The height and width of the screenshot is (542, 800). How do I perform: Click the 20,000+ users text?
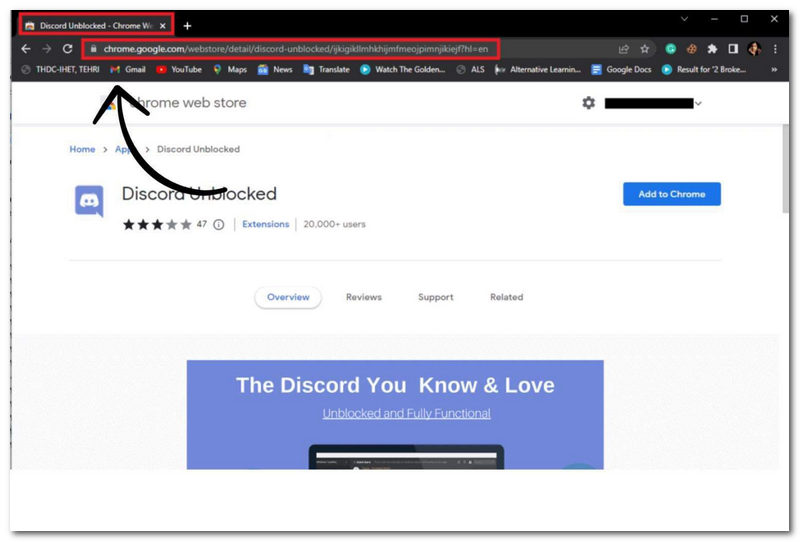point(334,224)
